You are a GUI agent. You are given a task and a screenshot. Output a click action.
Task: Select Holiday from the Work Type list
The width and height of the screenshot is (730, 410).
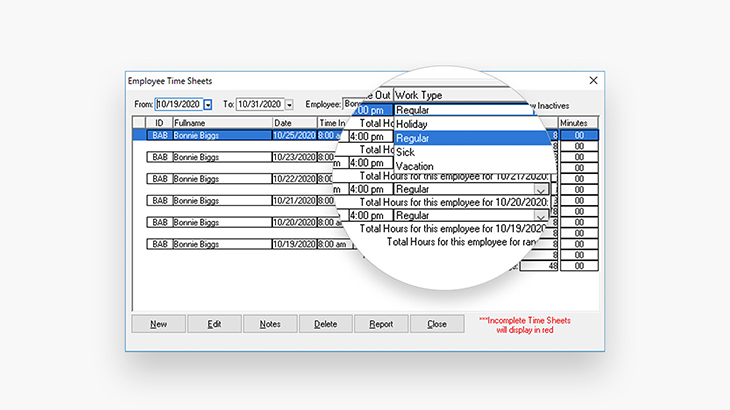coord(412,124)
